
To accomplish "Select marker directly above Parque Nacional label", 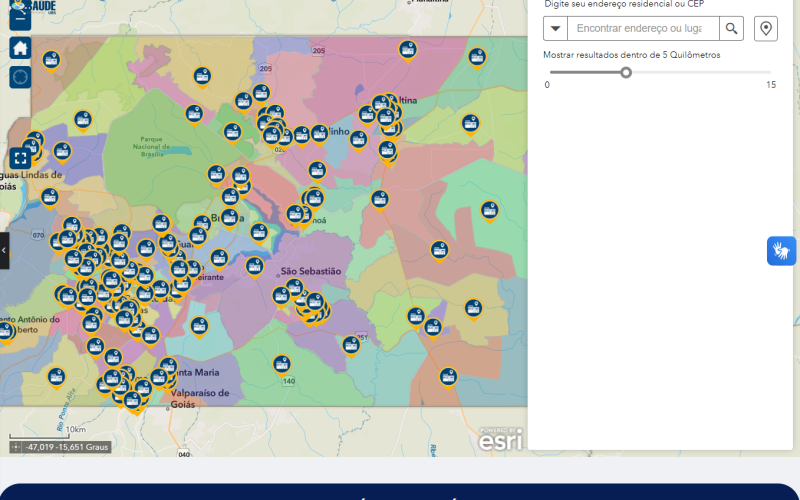I will tap(194, 114).
